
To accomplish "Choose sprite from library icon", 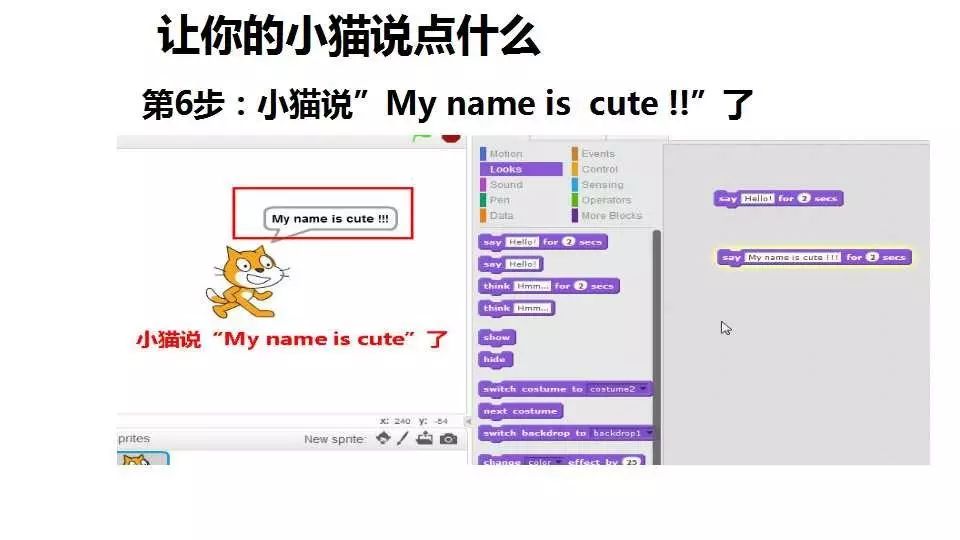I will coord(383,438).
